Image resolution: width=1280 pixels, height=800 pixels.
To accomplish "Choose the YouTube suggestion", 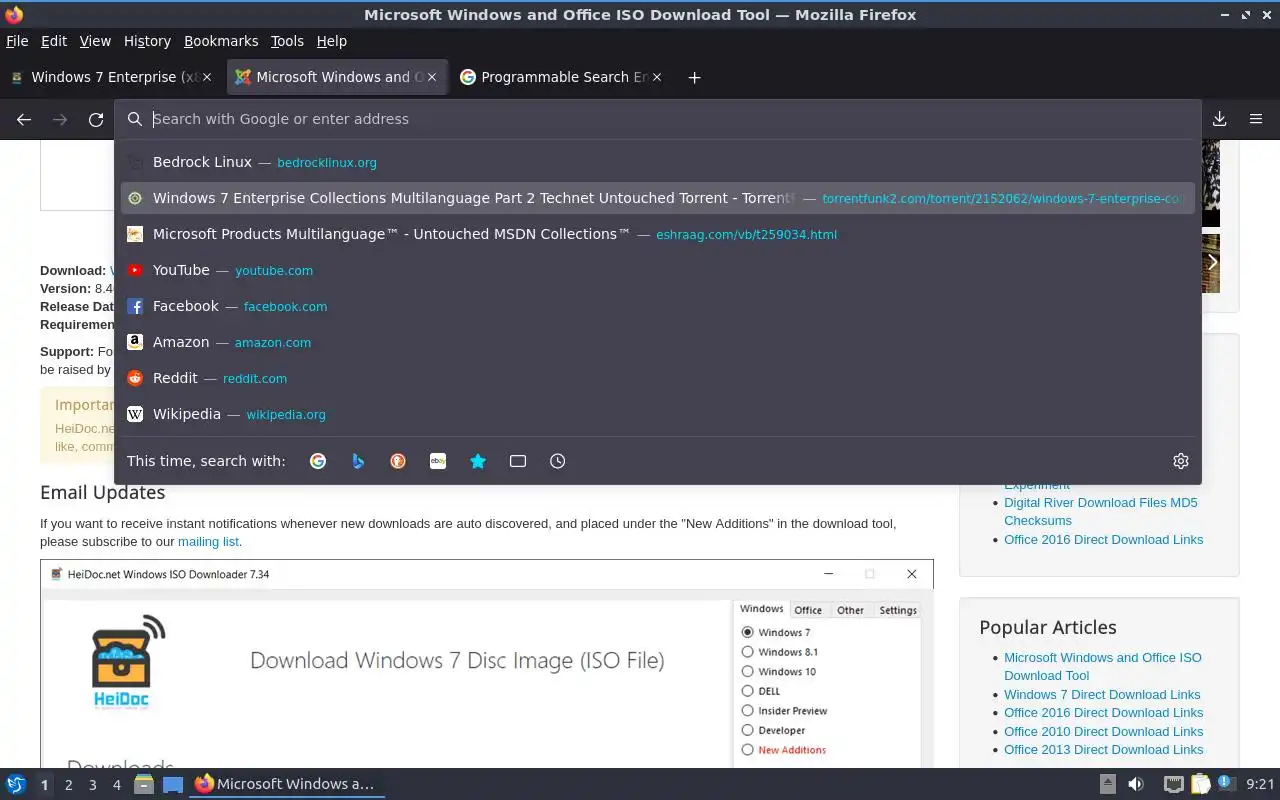I will (658, 270).
